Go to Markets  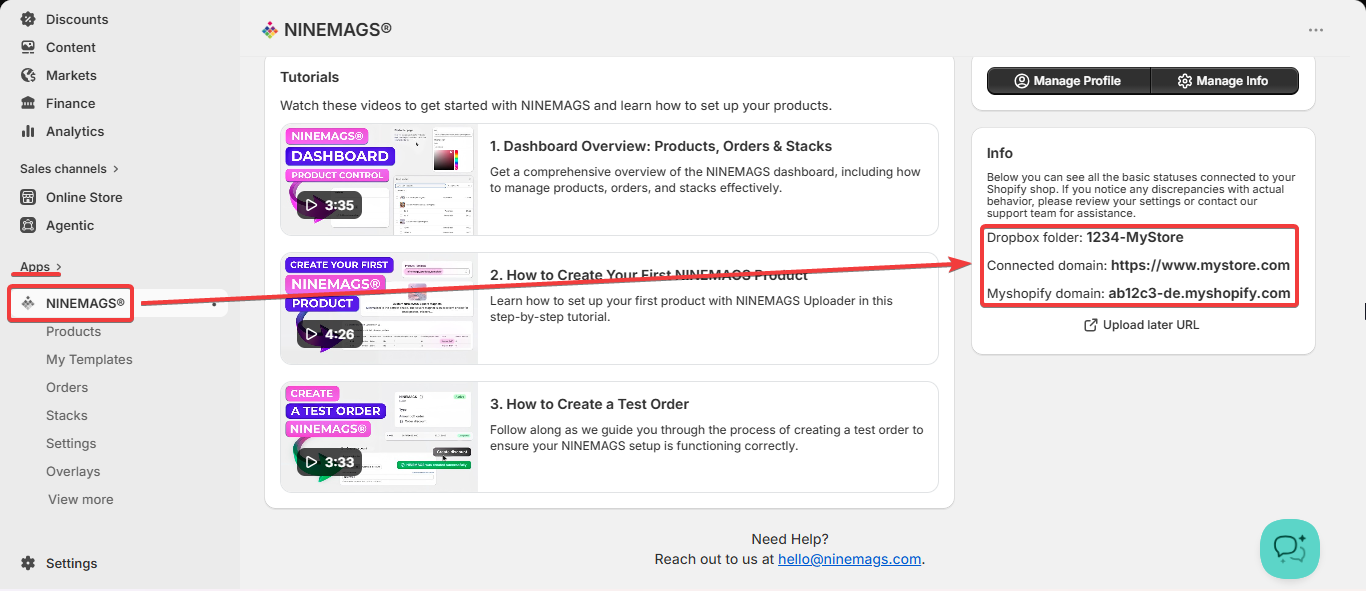pos(71,75)
